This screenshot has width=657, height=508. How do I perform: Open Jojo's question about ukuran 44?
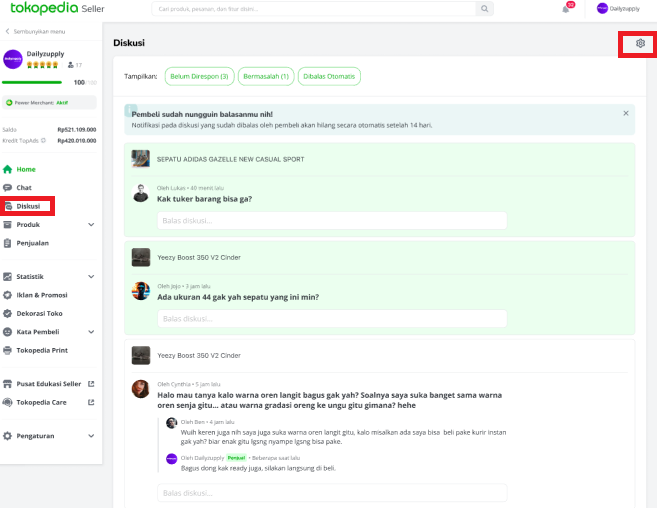pyautogui.click(x=238, y=297)
